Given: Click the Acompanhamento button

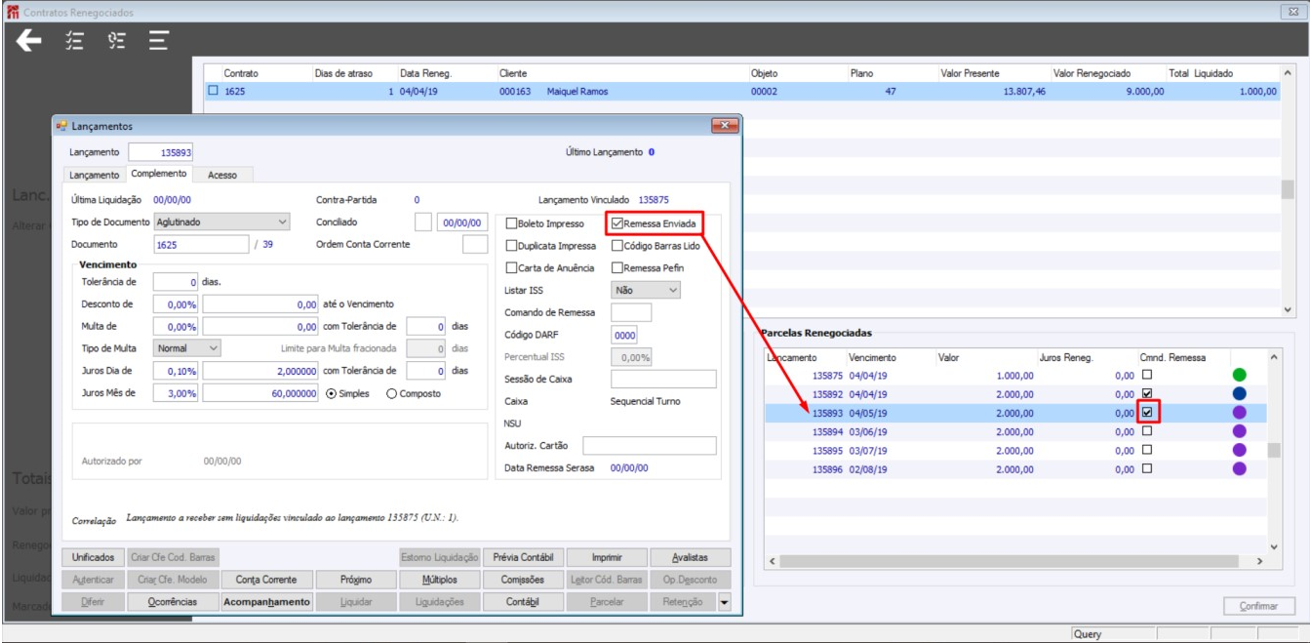Looking at the screenshot, I should tap(266, 602).
